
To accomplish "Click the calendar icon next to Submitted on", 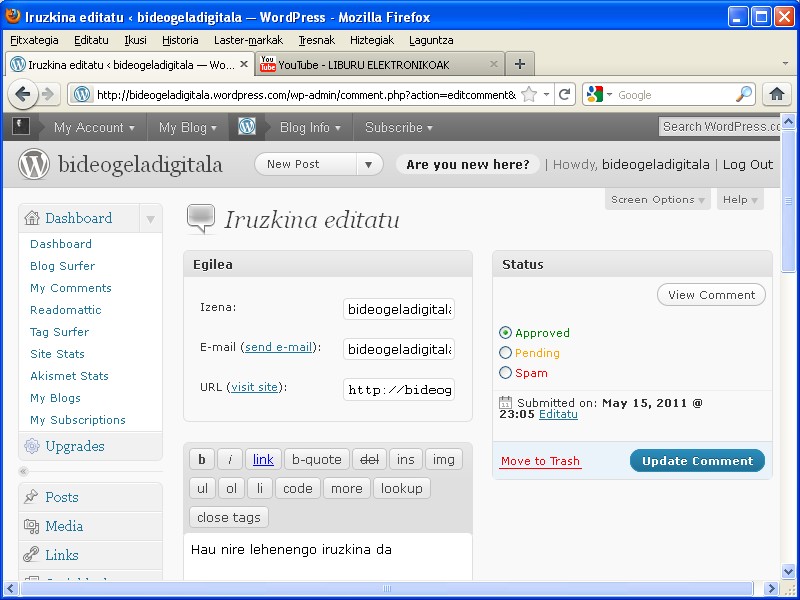I will point(505,403).
